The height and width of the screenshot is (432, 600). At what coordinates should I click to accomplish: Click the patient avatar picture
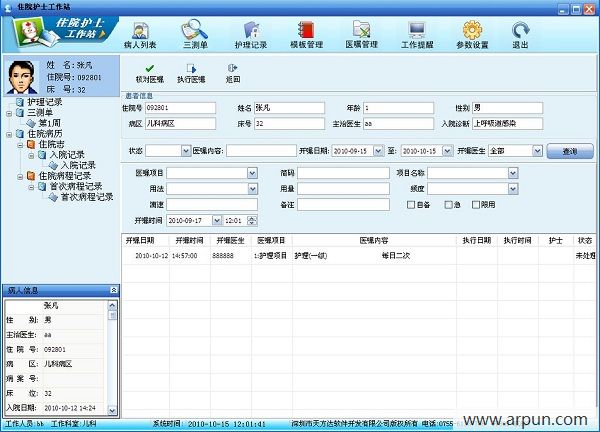coord(22,77)
